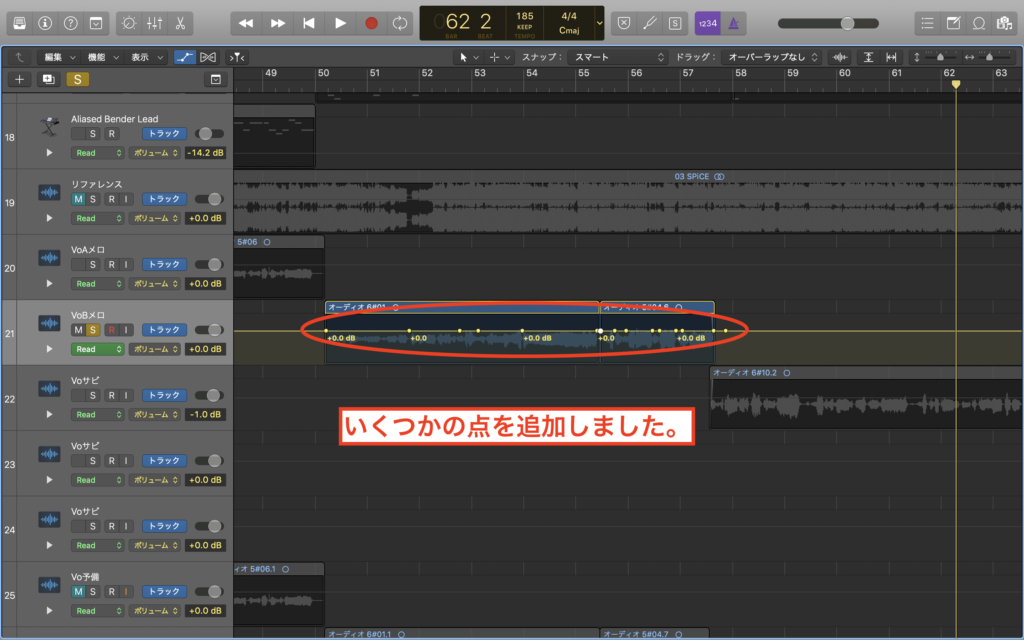
Task: Mute the リファレンス track
Action: tap(79, 200)
